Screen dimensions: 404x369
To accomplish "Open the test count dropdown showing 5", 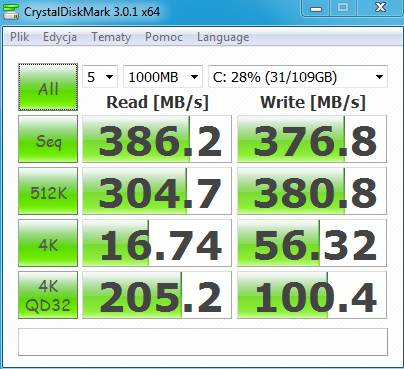I will pos(100,77).
